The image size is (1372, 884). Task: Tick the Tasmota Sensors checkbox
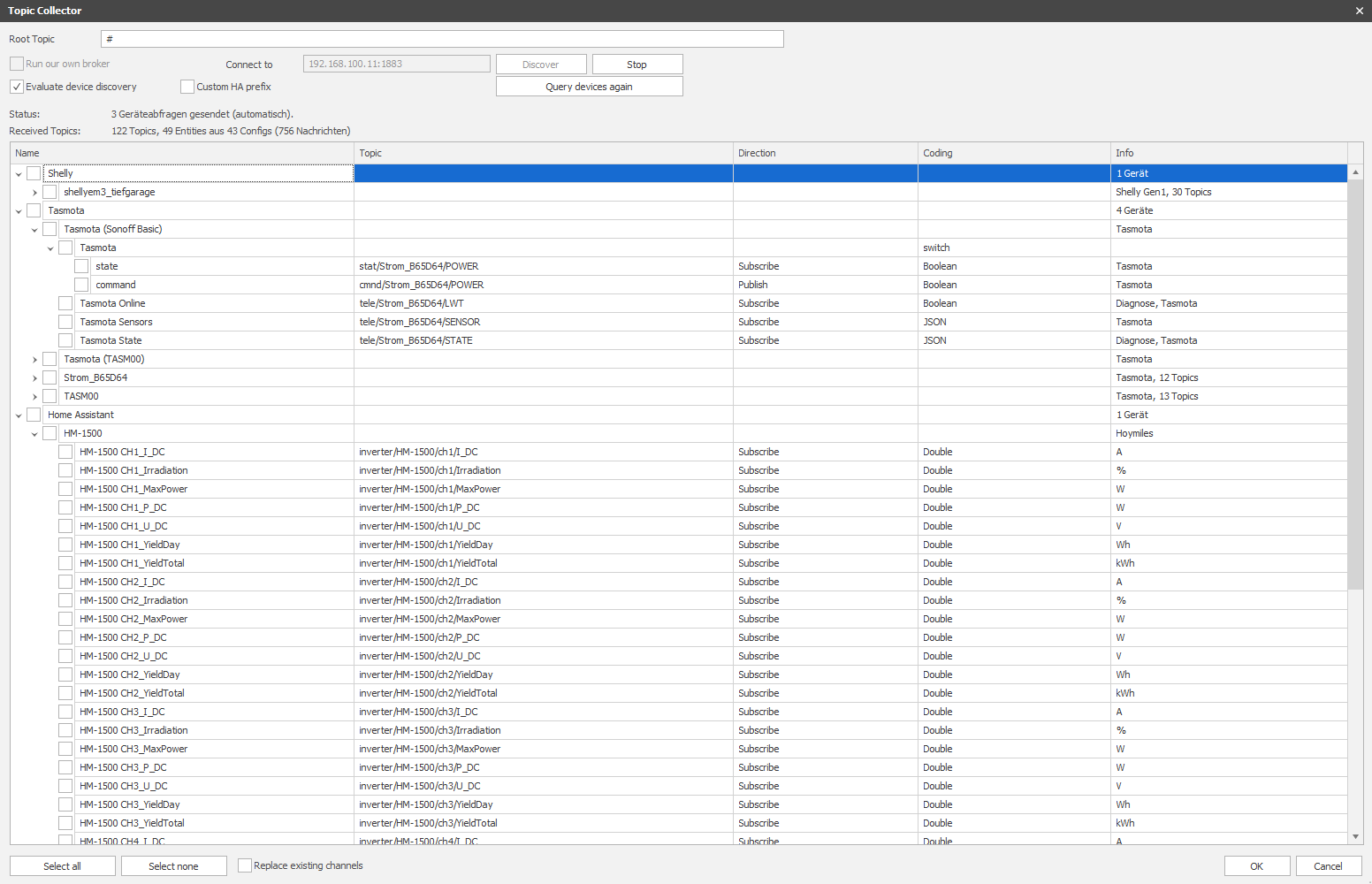[x=65, y=322]
